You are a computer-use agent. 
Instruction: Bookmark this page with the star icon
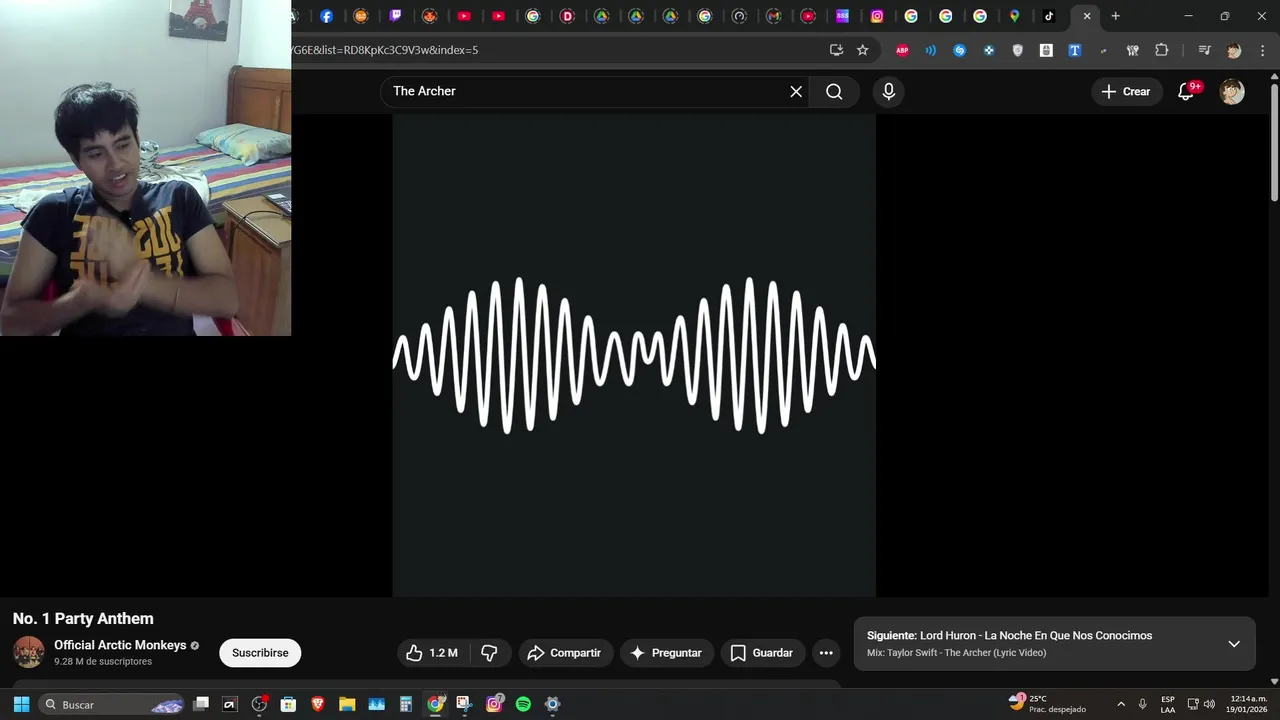click(x=863, y=50)
